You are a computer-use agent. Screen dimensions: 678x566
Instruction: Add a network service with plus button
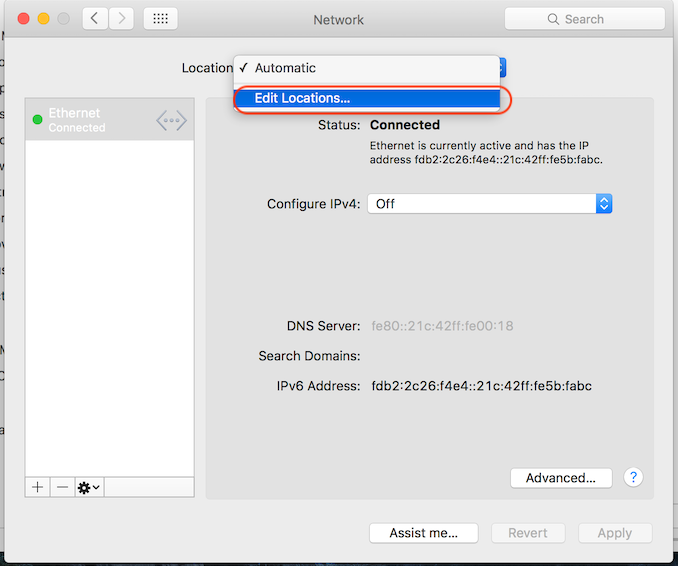point(38,487)
